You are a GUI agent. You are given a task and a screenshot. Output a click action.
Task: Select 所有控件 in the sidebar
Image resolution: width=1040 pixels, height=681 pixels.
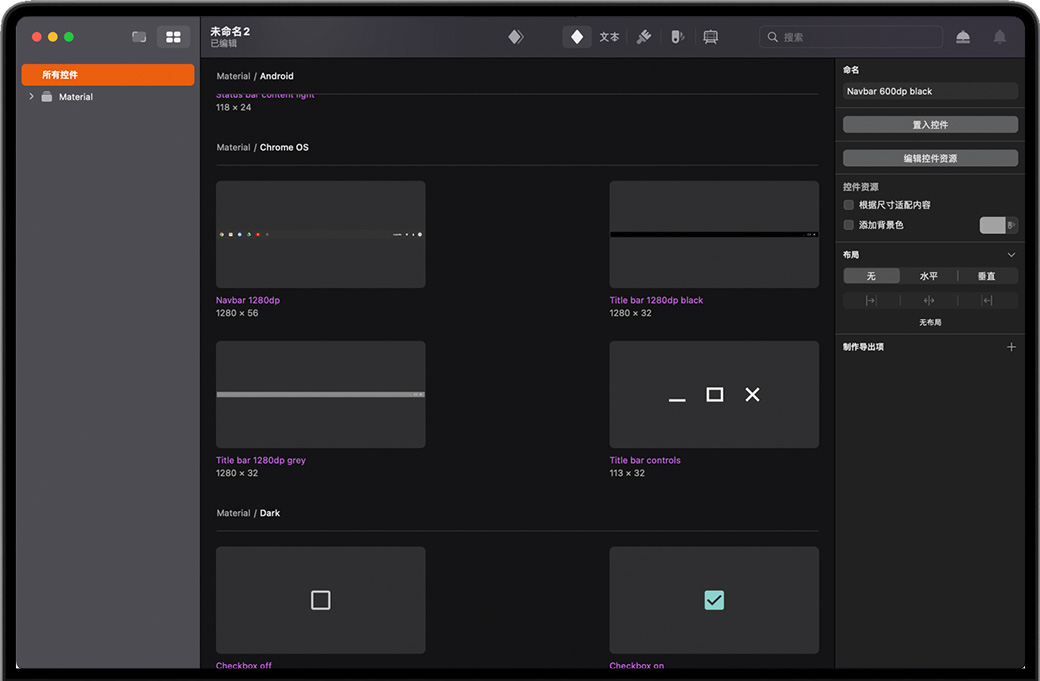tap(108, 75)
